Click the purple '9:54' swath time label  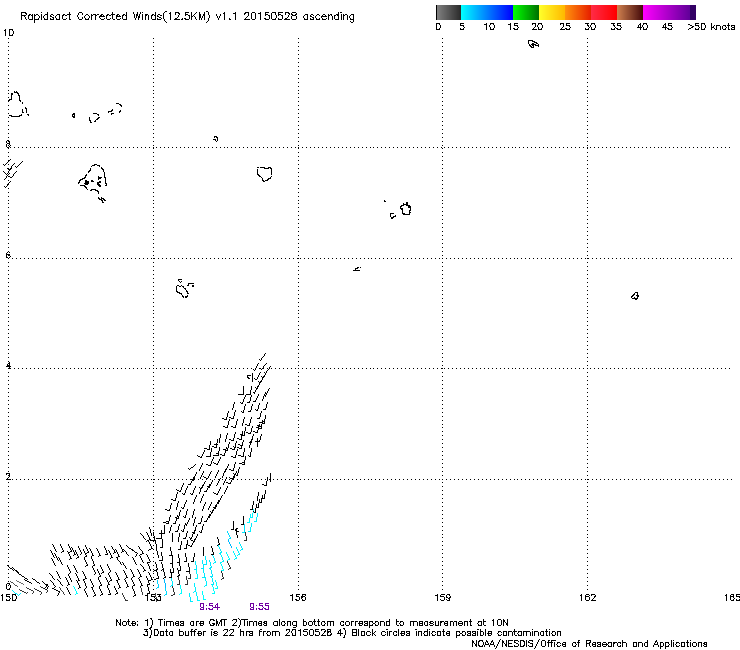pyautogui.click(x=210, y=607)
